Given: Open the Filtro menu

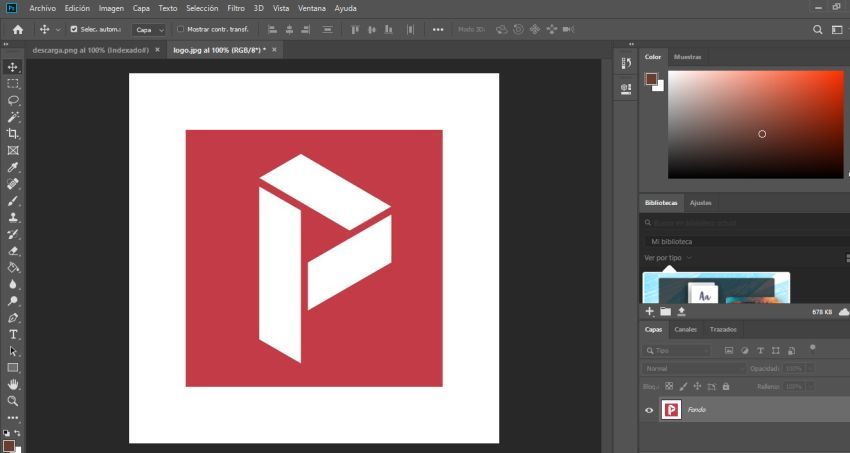Looking at the screenshot, I should (236, 8).
